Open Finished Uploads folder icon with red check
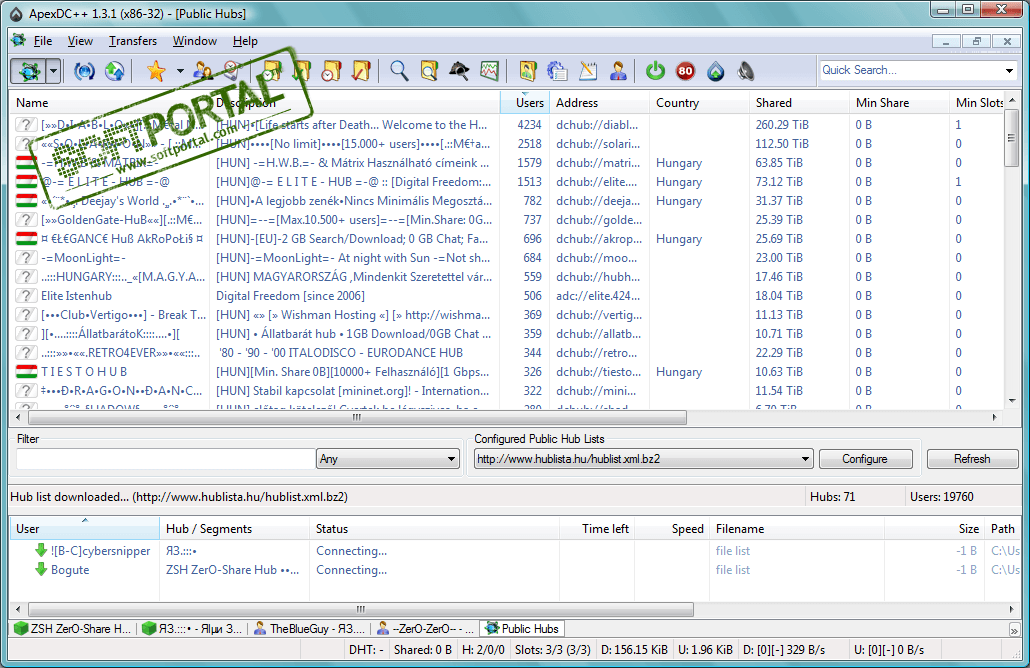The image size is (1030, 668). (361, 71)
